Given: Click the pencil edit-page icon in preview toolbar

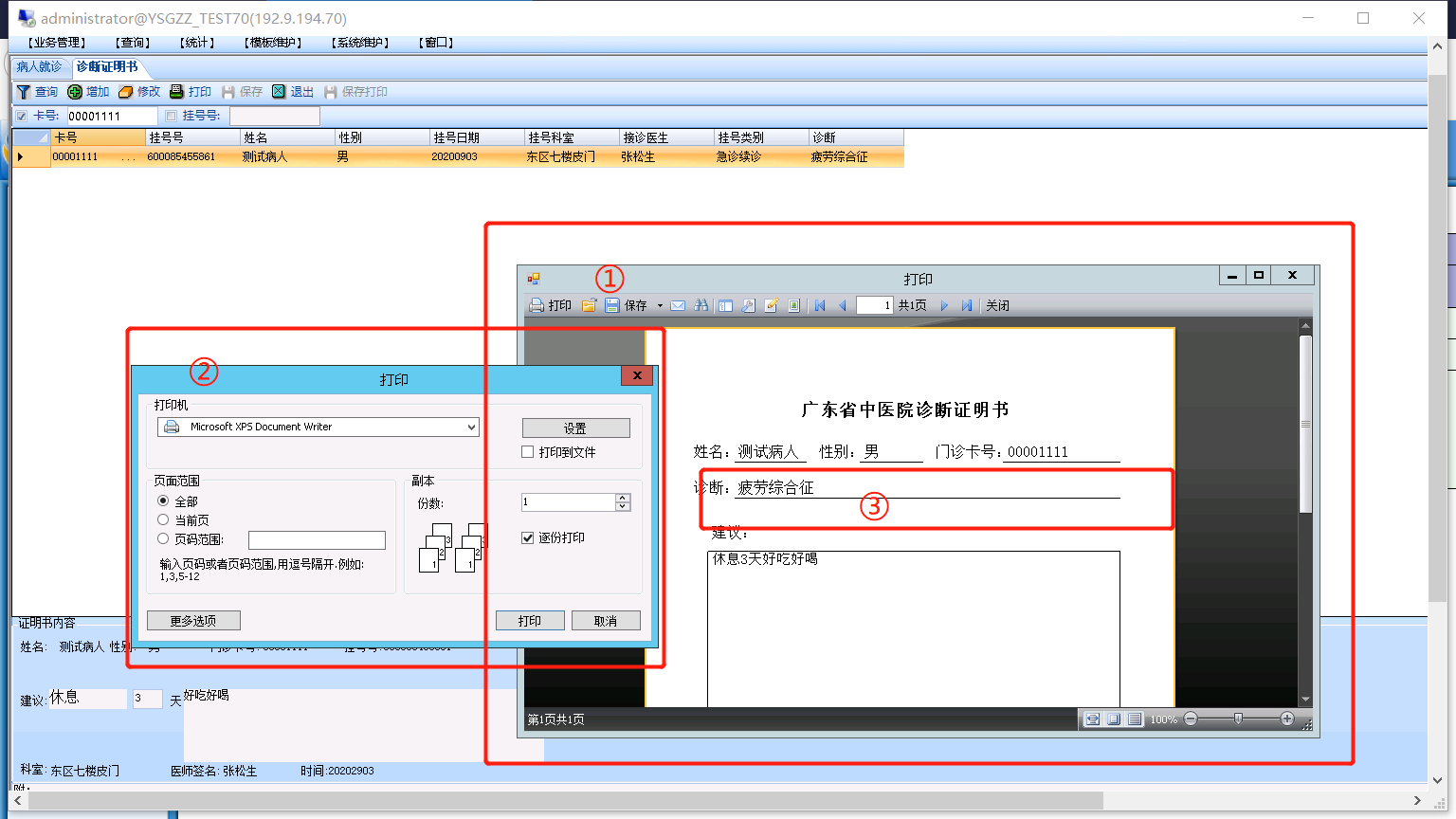Looking at the screenshot, I should [772, 305].
